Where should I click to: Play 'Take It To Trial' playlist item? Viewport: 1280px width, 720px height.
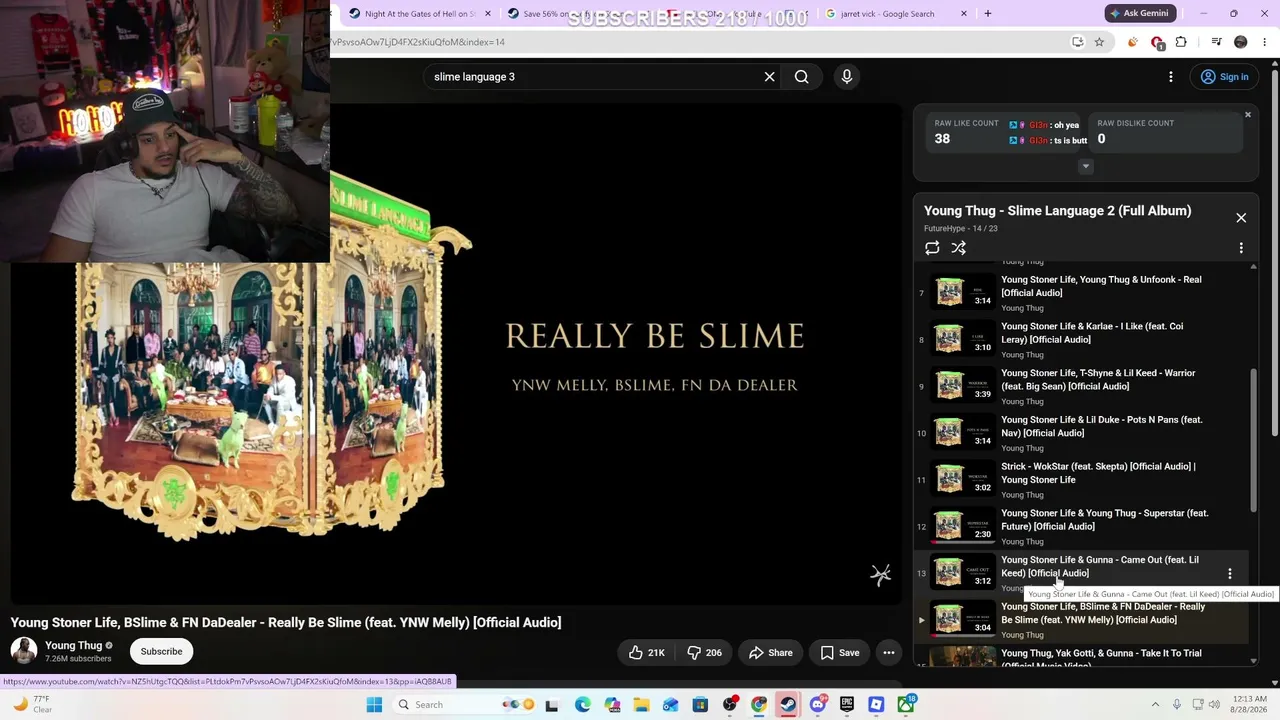coord(1081,655)
